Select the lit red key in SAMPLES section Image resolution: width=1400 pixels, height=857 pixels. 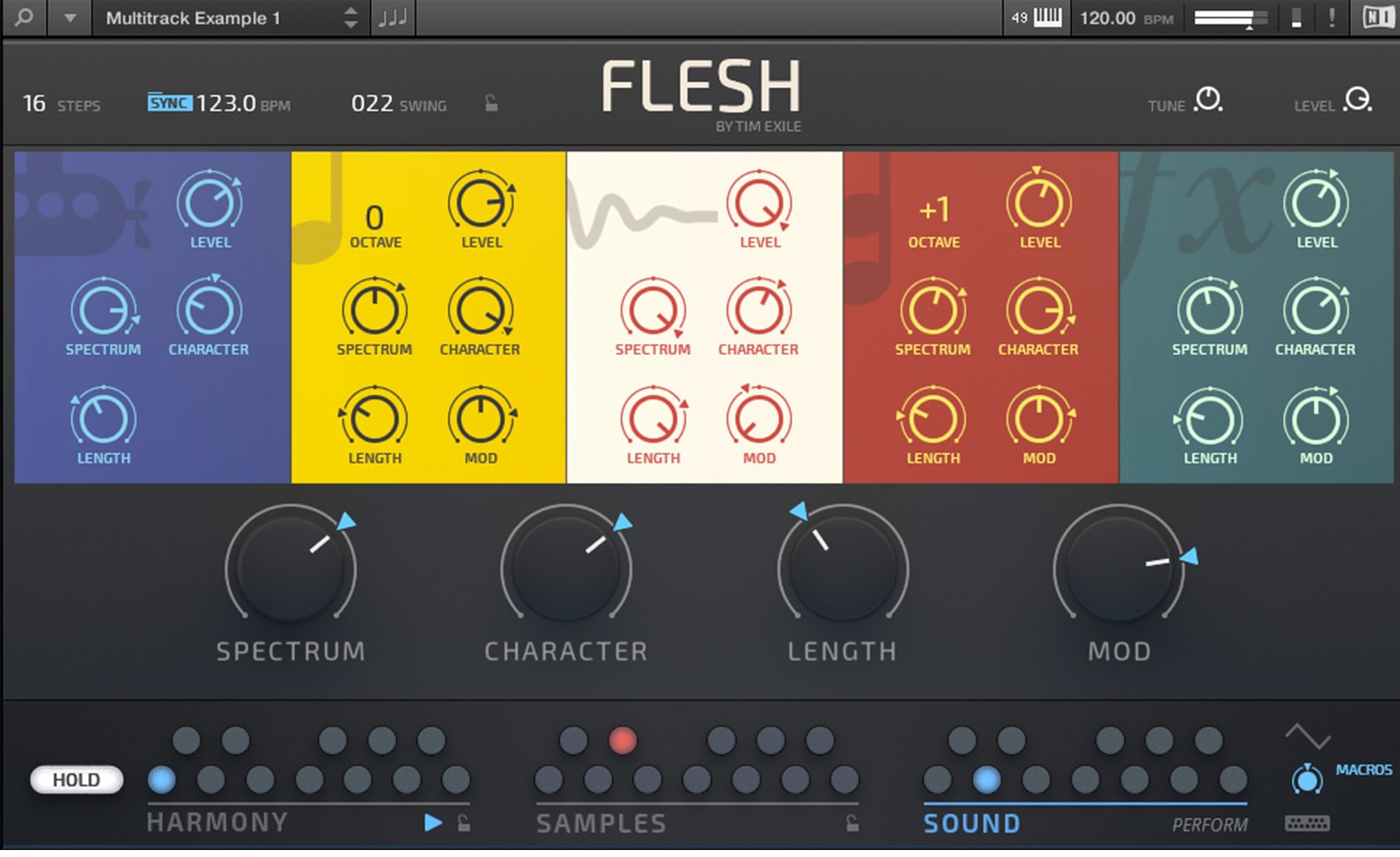[x=622, y=740]
